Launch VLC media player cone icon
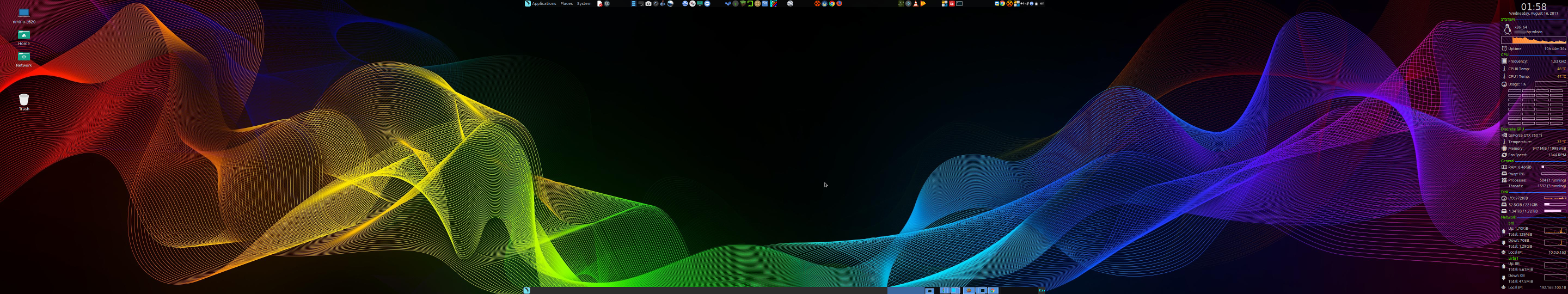The height and width of the screenshot is (294, 1568). tap(916, 4)
